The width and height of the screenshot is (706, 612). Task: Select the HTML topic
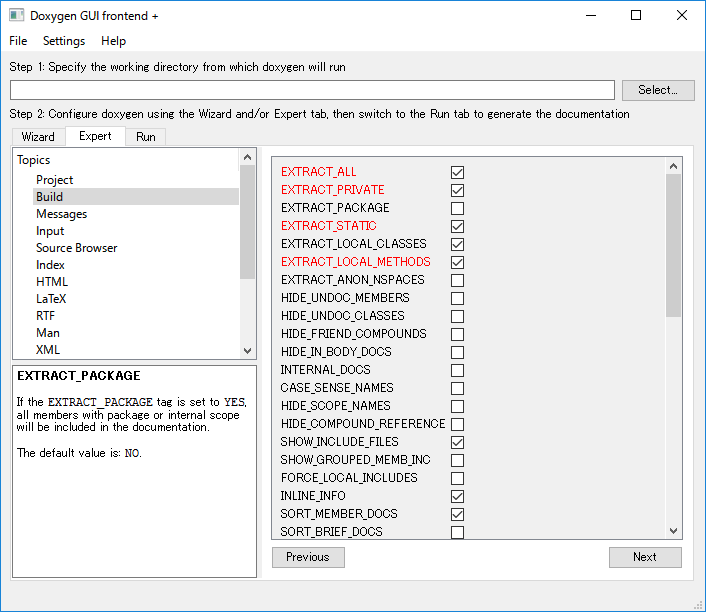[x=52, y=282]
